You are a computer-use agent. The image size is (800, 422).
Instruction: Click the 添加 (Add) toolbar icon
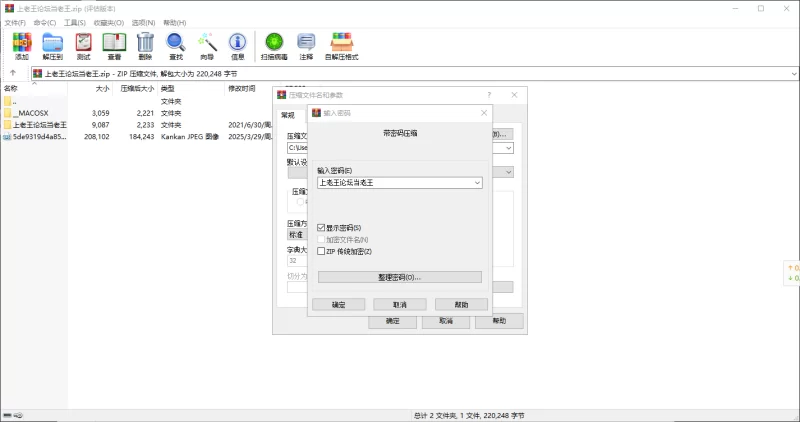click(x=21, y=43)
